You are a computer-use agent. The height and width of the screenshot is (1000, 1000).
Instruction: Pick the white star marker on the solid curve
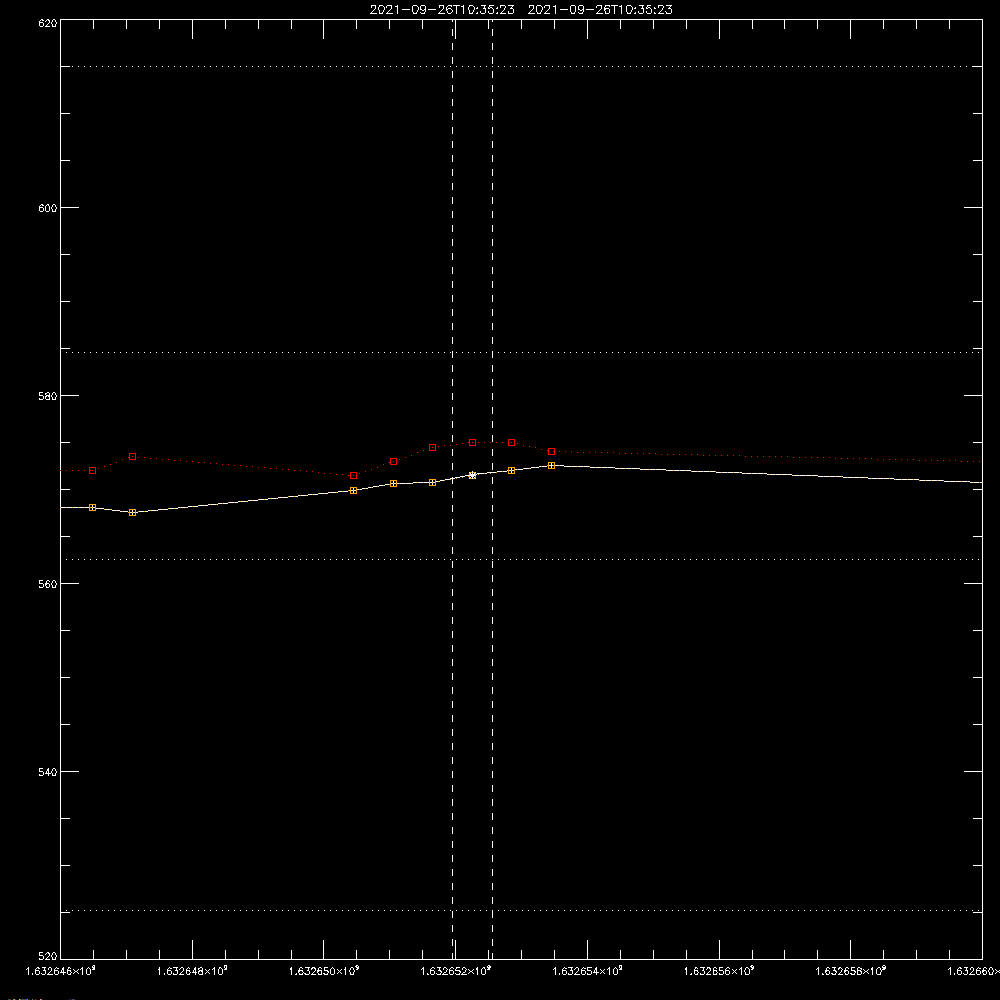tap(473, 475)
